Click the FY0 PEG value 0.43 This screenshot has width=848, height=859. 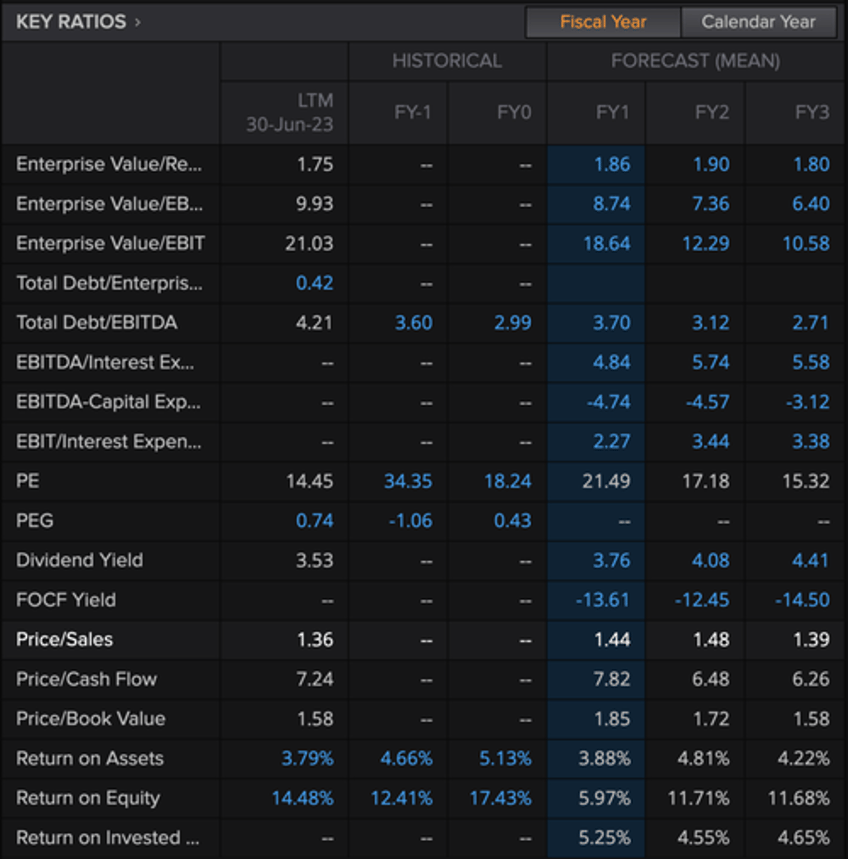(x=513, y=520)
